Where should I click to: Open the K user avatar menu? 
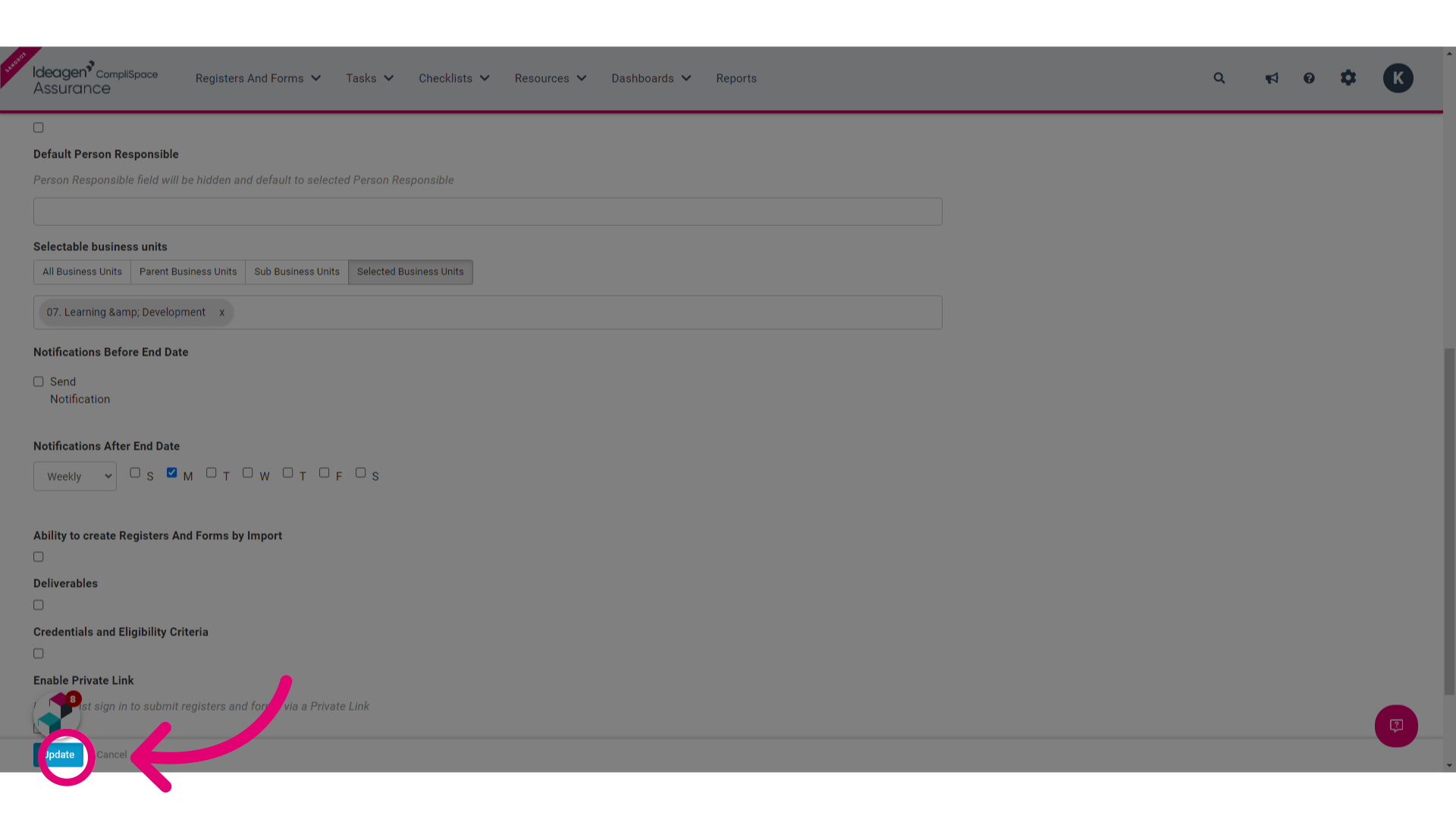pos(1398,78)
